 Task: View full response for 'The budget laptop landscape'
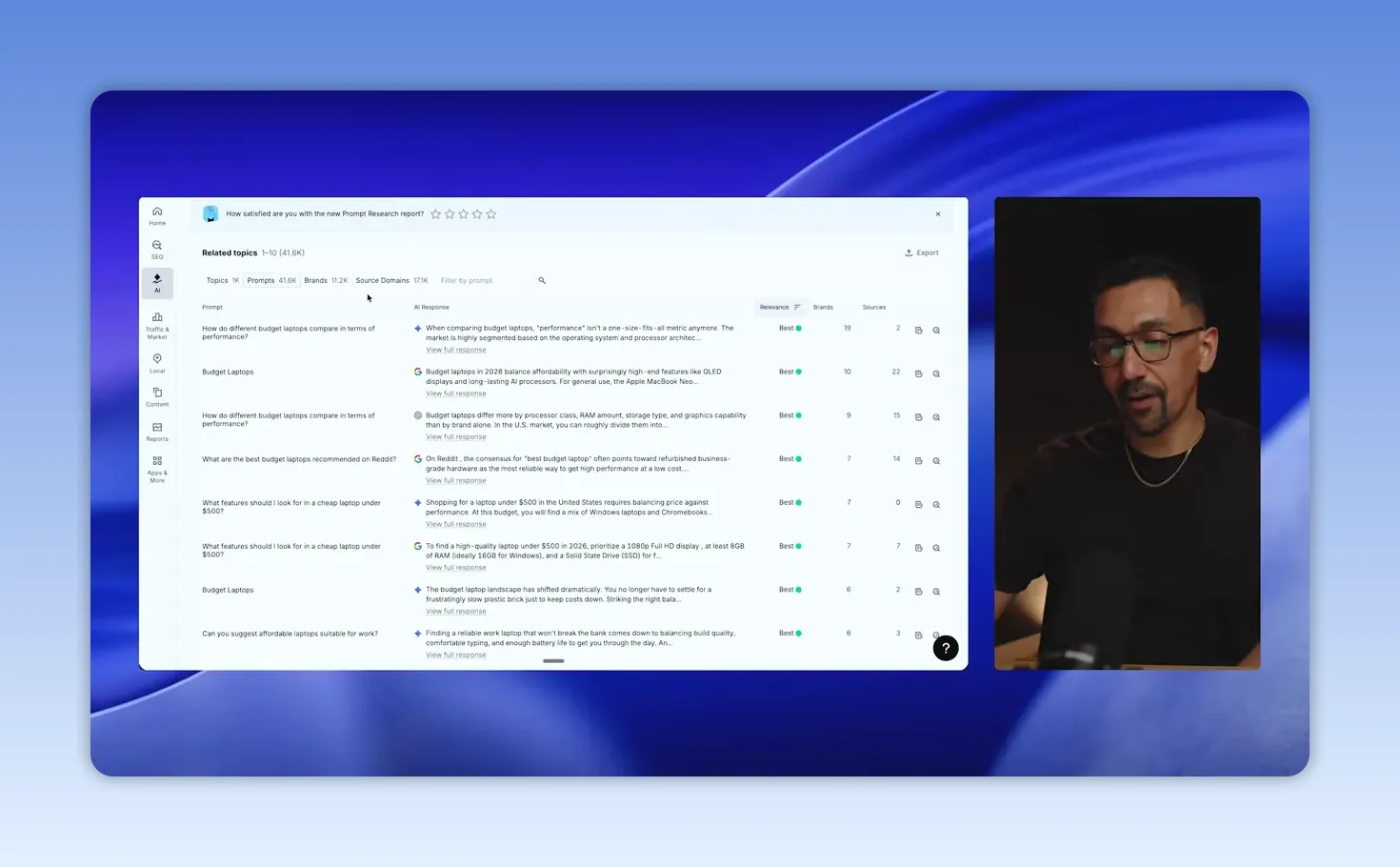point(456,612)
